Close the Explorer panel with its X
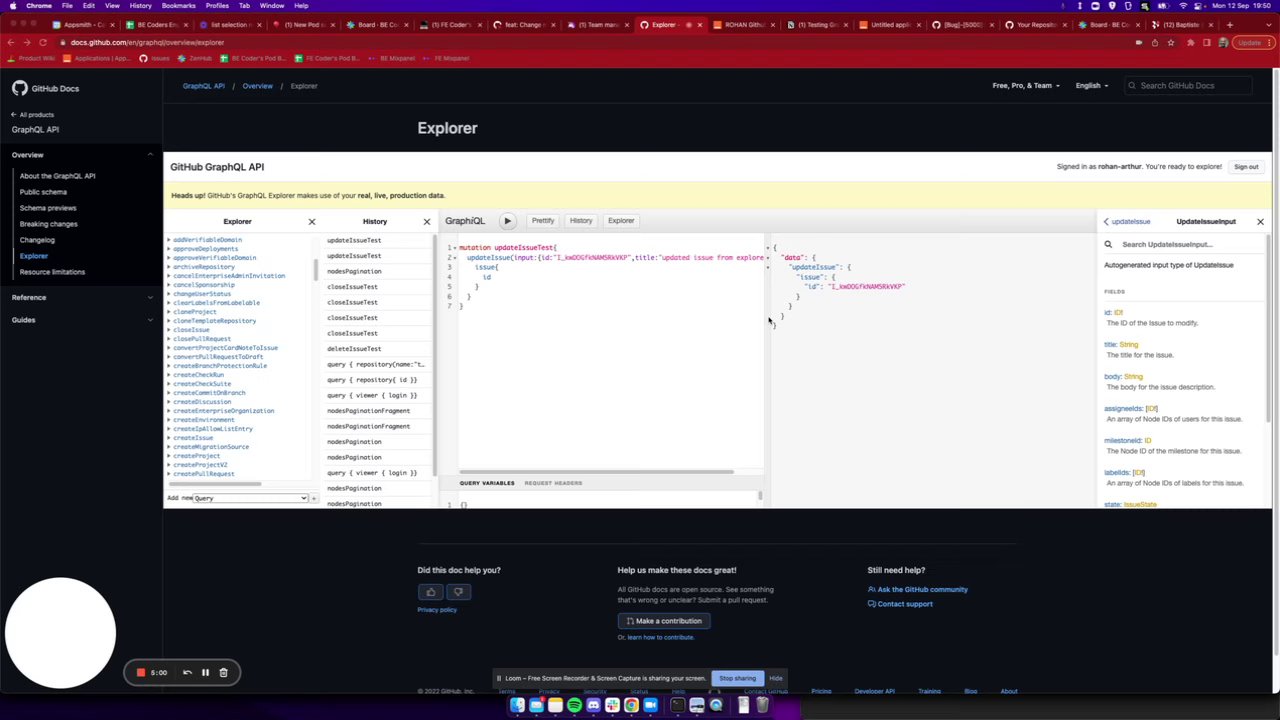This screenshot has width=1280, height=720. point(311,222)
